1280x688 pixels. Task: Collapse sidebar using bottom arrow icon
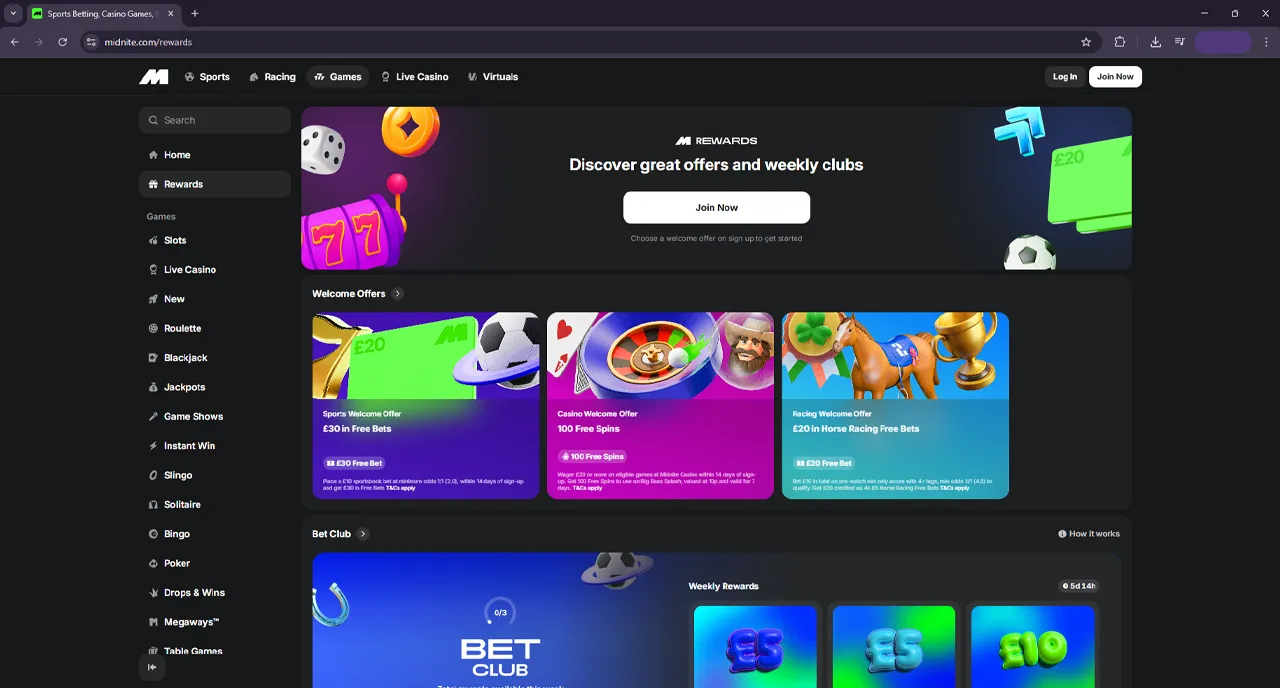coord(152,667)
